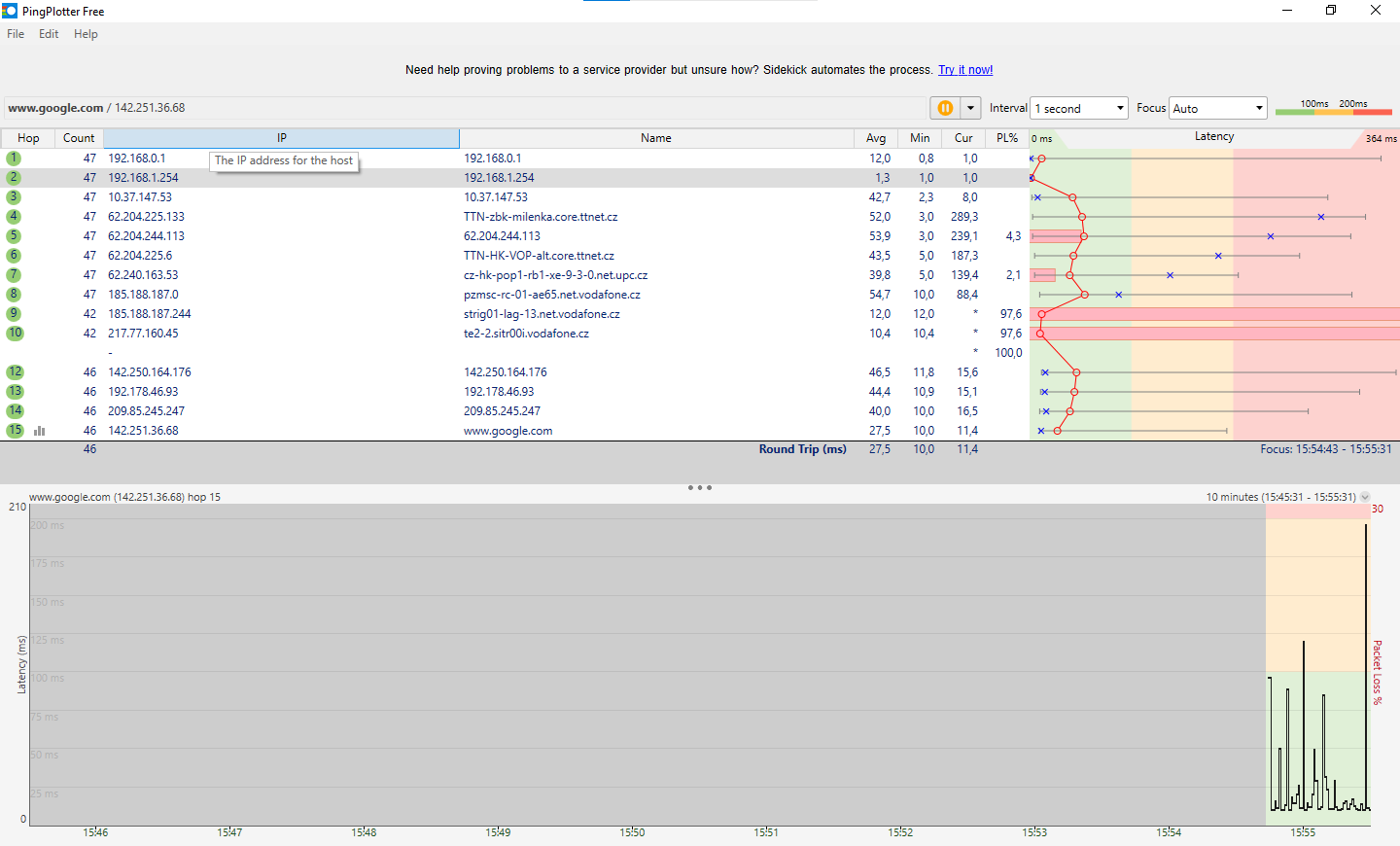This screenshot has width=1400, height=846.
Task: Click the PingPlotter app icon in title bar
Action: click(10, 11)
